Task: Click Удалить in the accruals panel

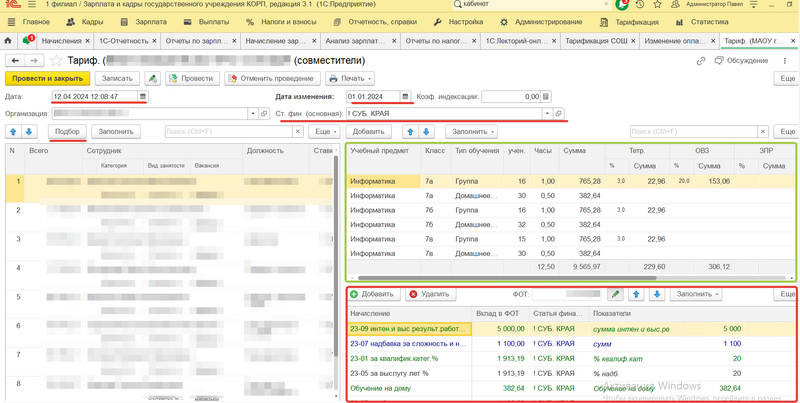Action: click(429, 295)
